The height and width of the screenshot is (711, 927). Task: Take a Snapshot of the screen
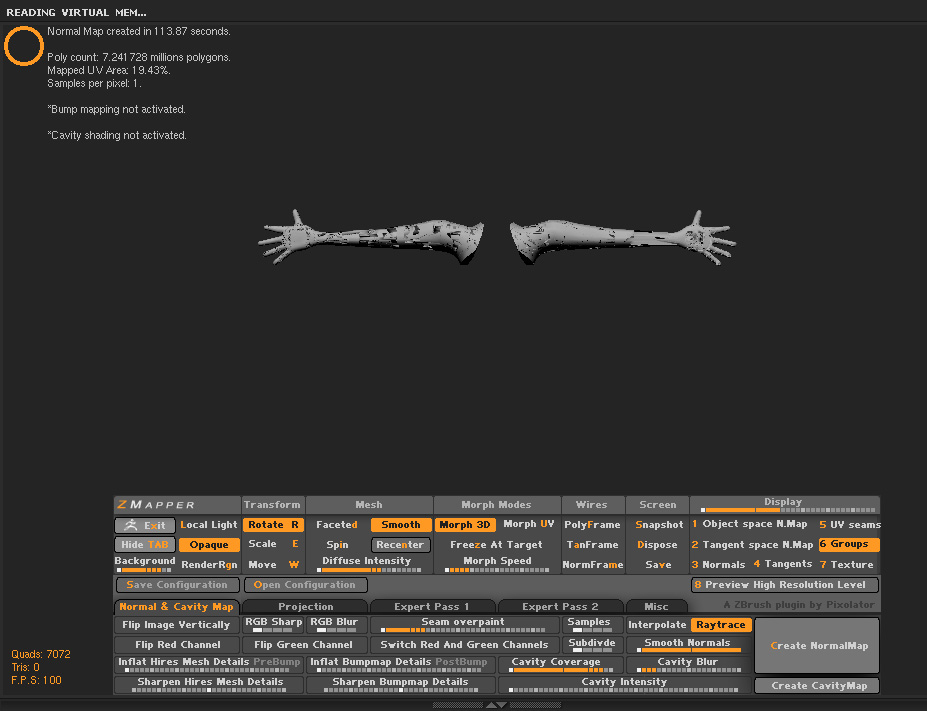coord(658,524)
